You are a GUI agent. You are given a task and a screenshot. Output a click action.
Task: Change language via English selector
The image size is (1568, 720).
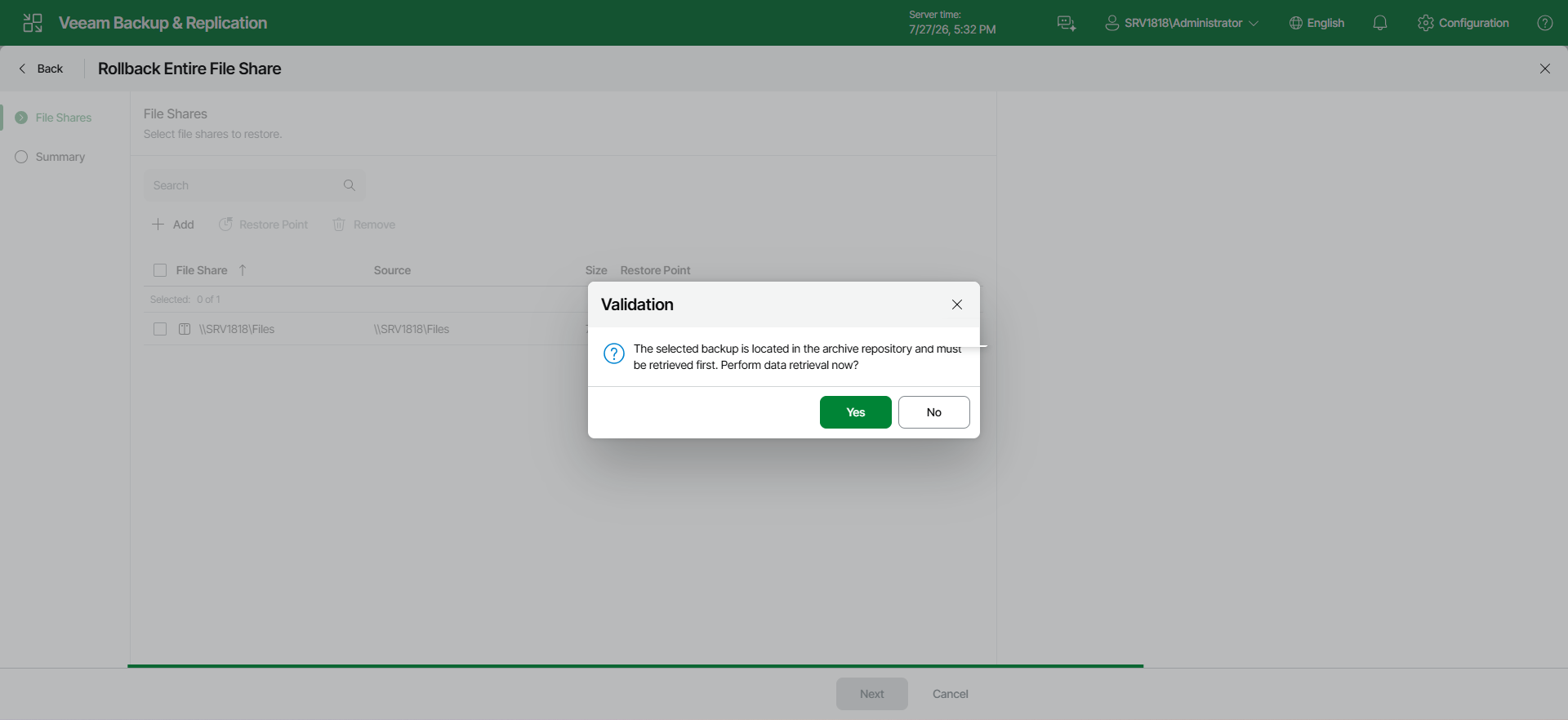(1316, 23)
